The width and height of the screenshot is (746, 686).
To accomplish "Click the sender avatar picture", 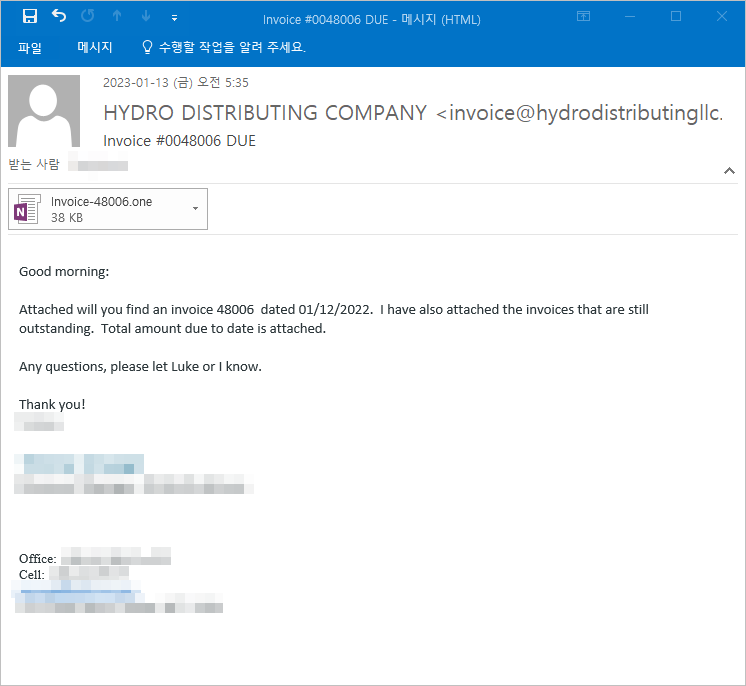I will [44, 111].
